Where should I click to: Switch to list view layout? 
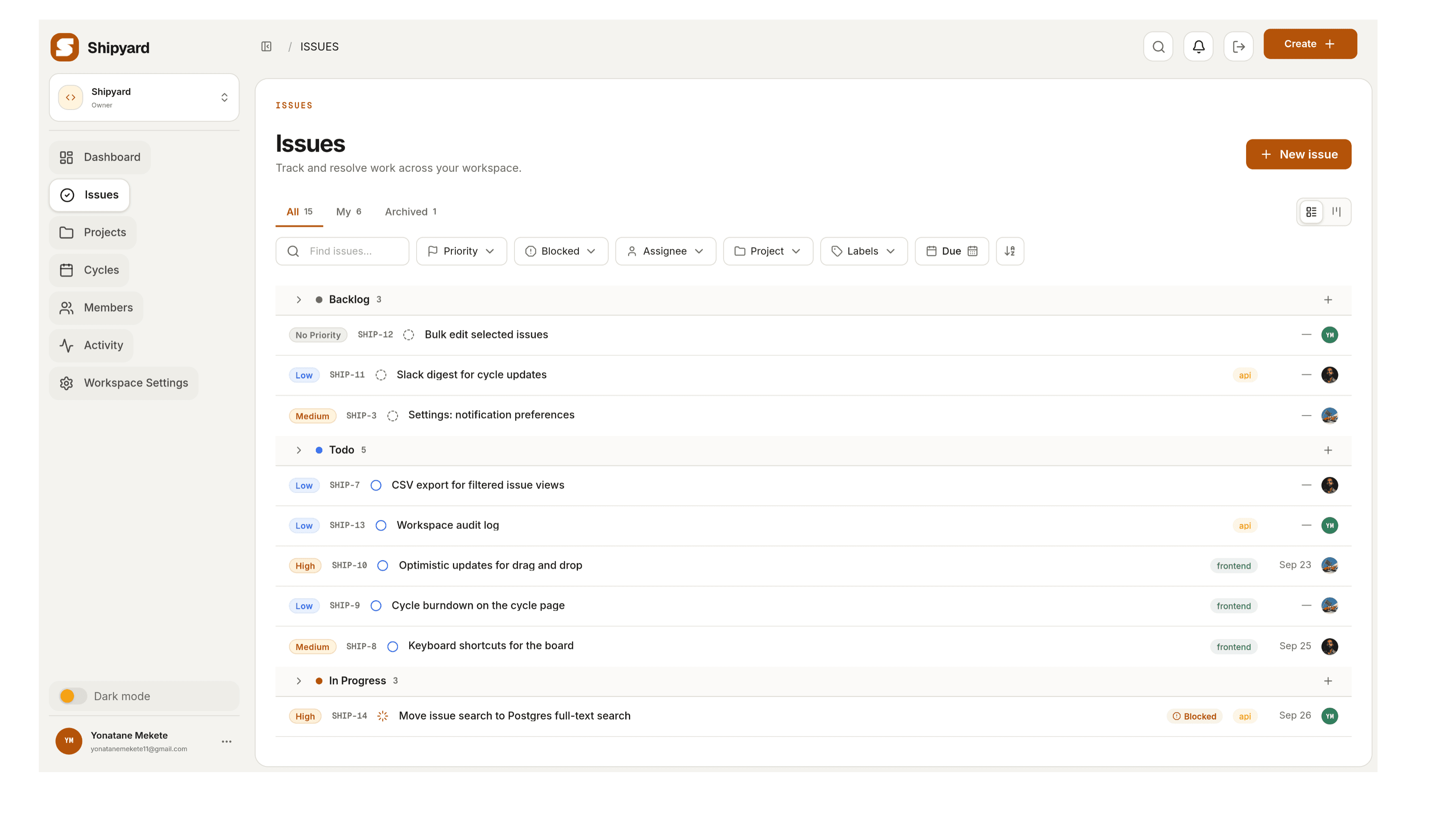pyautogui.click(x=1311, y=212)
